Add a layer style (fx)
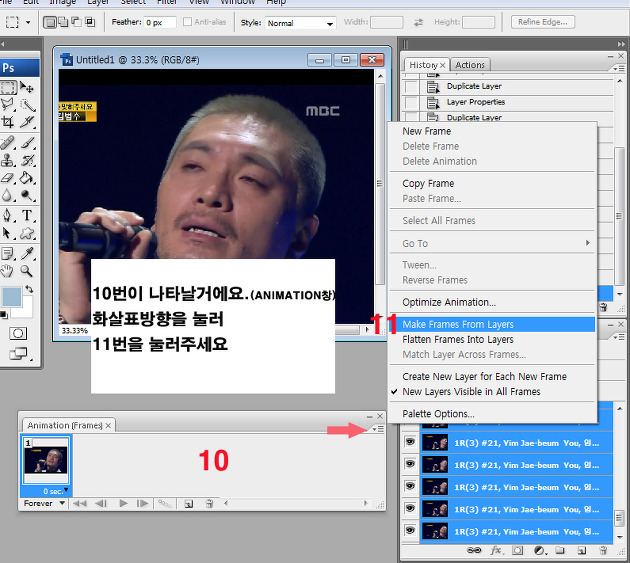The image size is (630, 563). [496, 550]
